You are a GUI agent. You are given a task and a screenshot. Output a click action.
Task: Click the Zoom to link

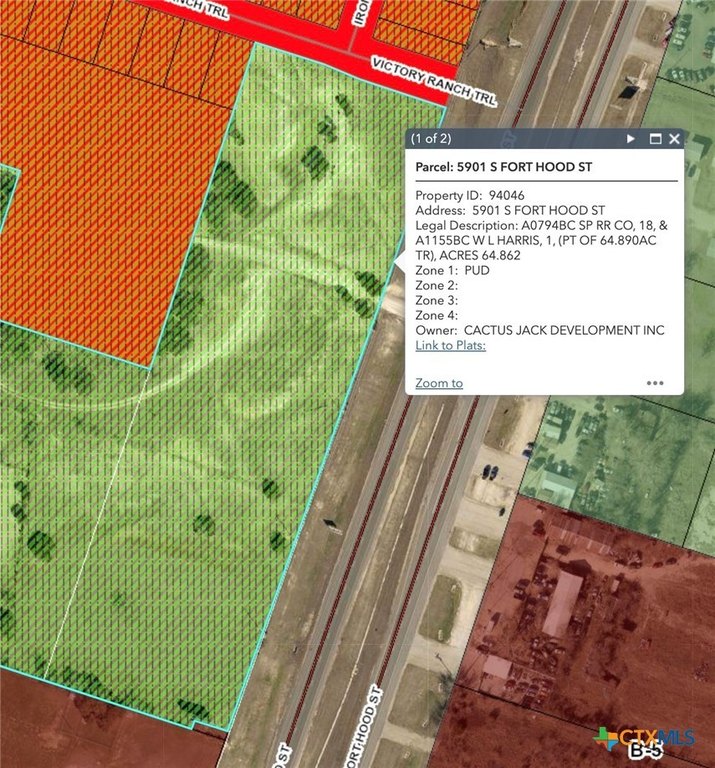tap(439, 382)
